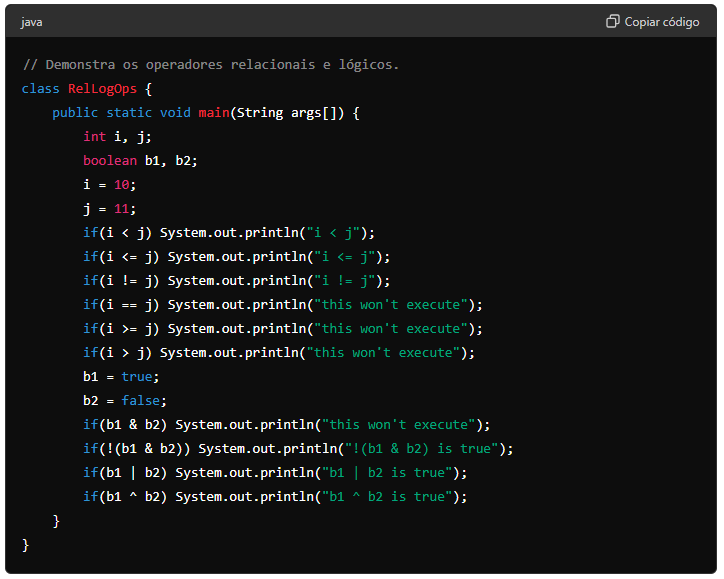Click the "false" keyword in b2 assignment
The image size is (724, 579).
(140, 400)
